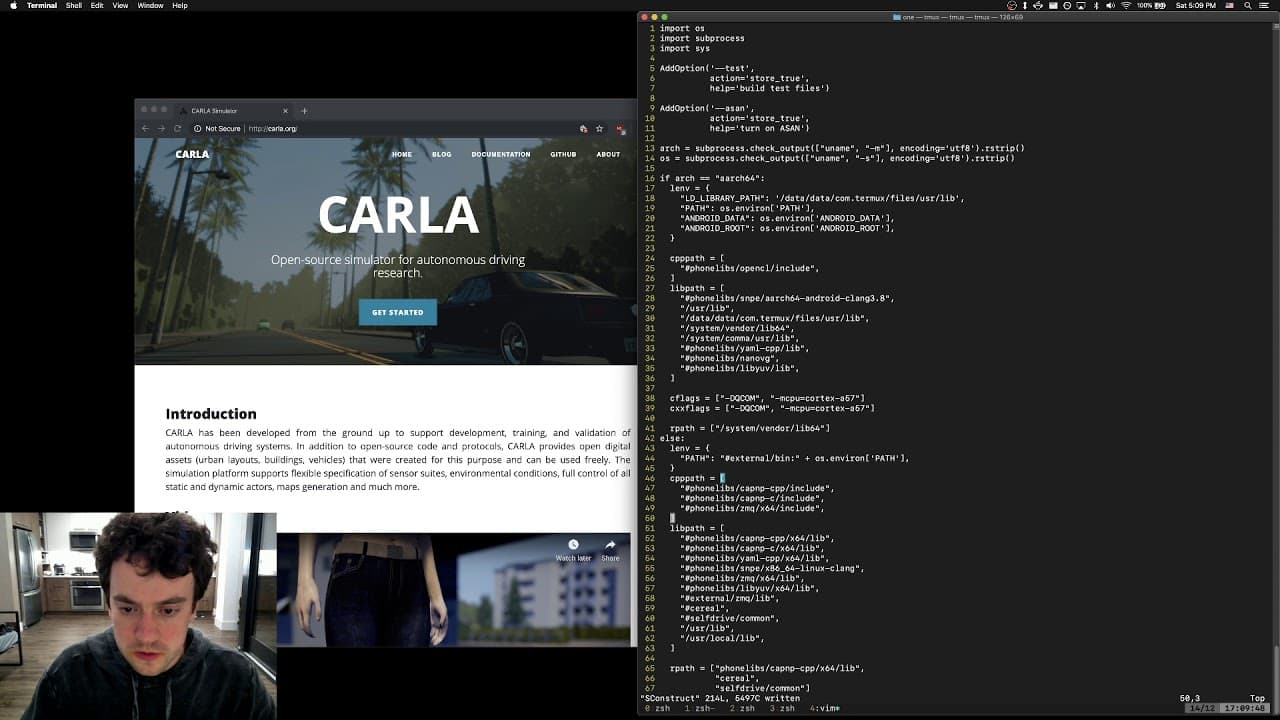This screenshot has height=720, width=1280.
Task: Open the BLOG link on CARLA site
Action: [x=441, y=154]
